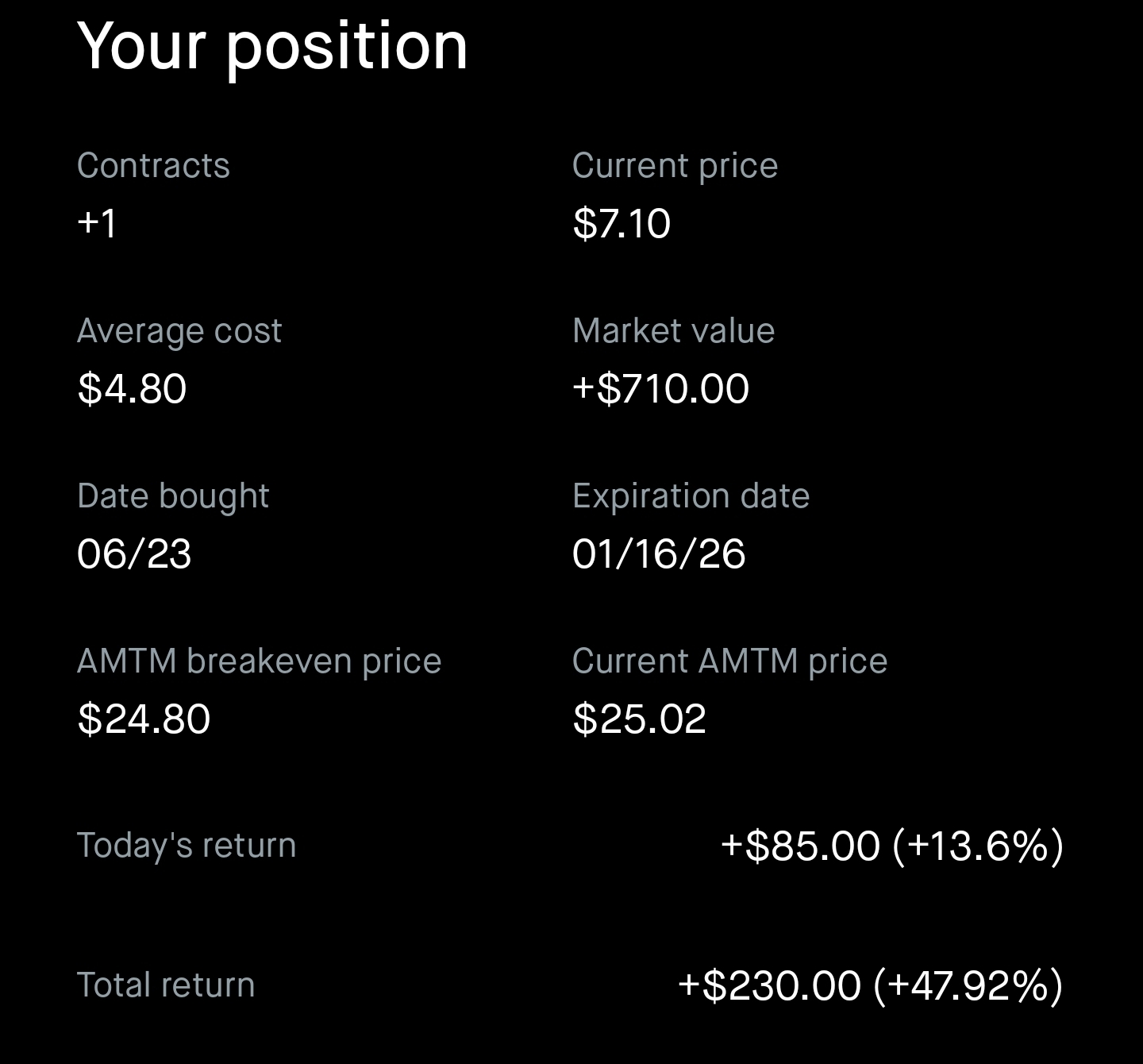1143x1064 pixels.
Task: Select the $4.80 average cost value
Action: (x=132, y=388)
